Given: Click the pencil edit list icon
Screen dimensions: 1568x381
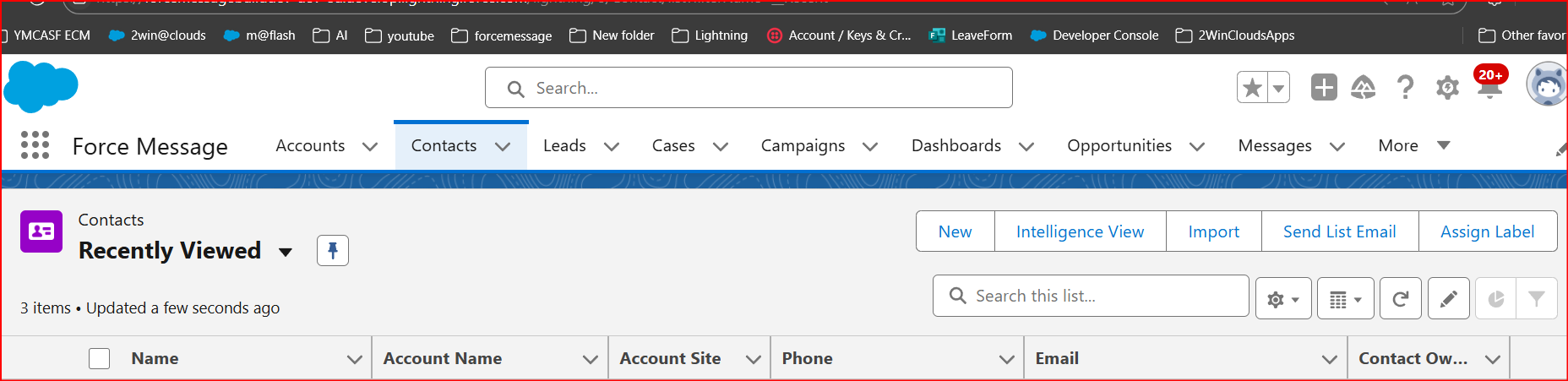Looking at the screenshot, I should click(x=1448, y=298).
